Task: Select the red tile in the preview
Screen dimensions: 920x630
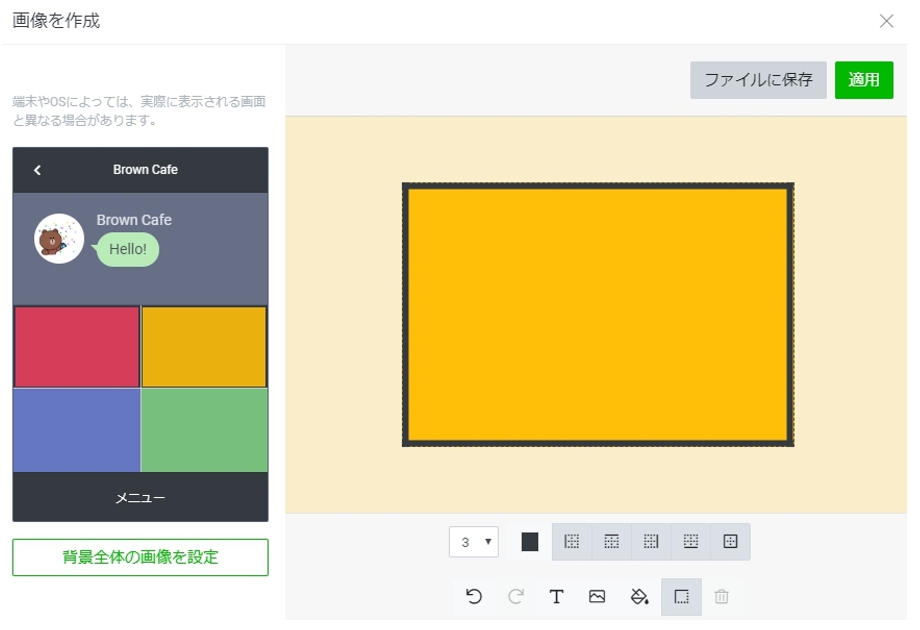Action: pyautogui.click(x=76, y=346)
